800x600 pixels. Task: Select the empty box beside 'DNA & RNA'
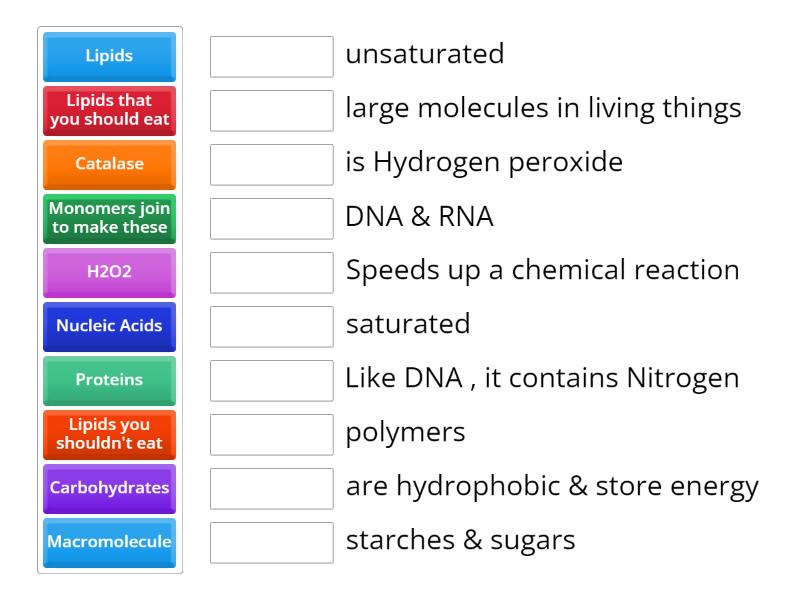[x=271, y=218]
